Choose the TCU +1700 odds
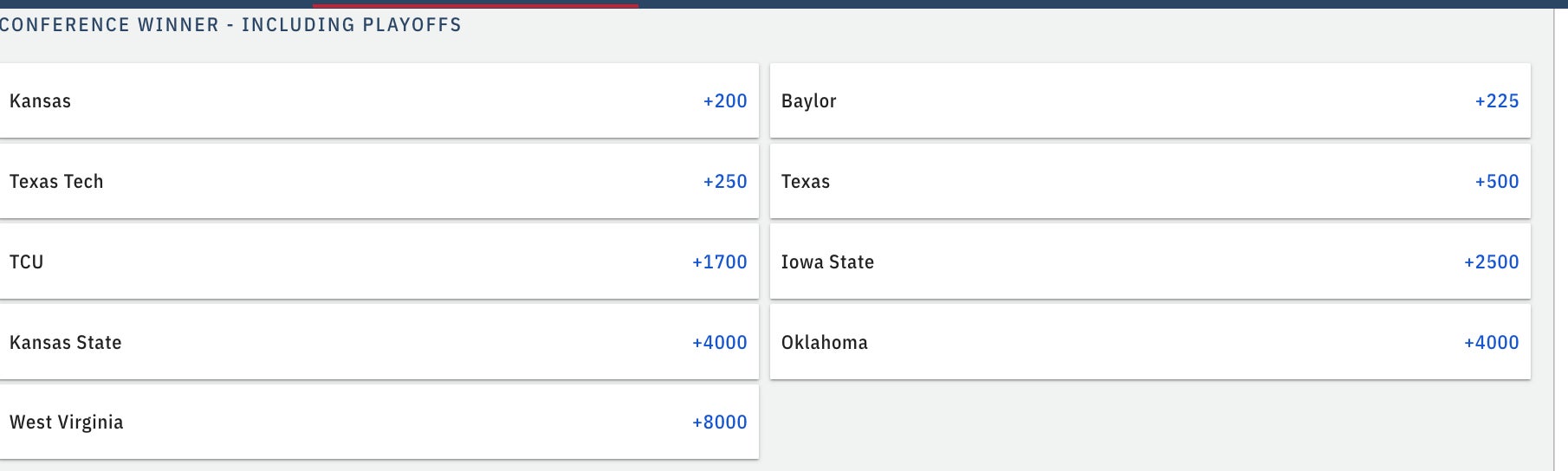Image resolution: width=1568 pixels, height=471 pixels. (719, 262)
